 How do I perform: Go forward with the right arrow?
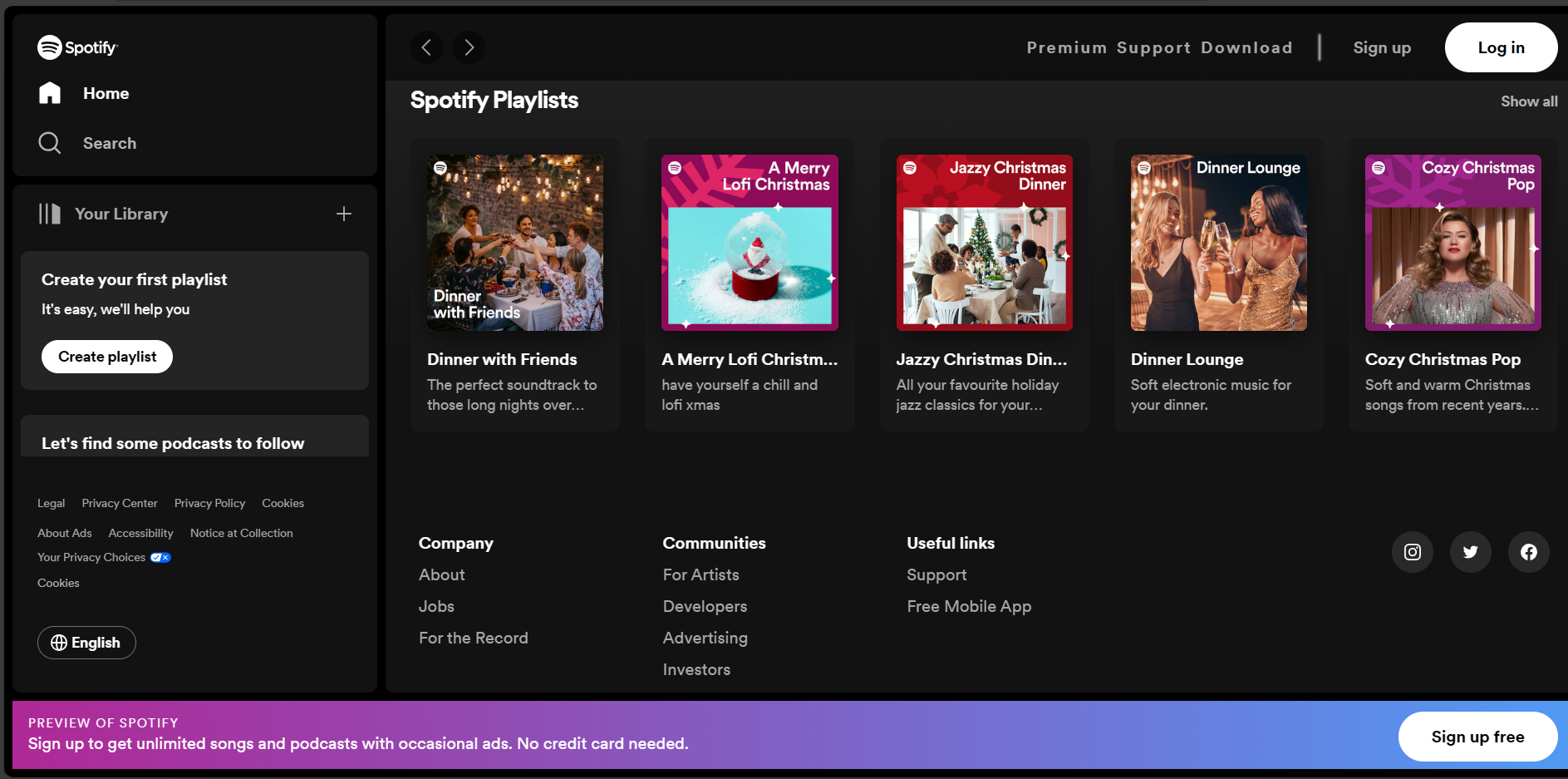coord(469,47)
